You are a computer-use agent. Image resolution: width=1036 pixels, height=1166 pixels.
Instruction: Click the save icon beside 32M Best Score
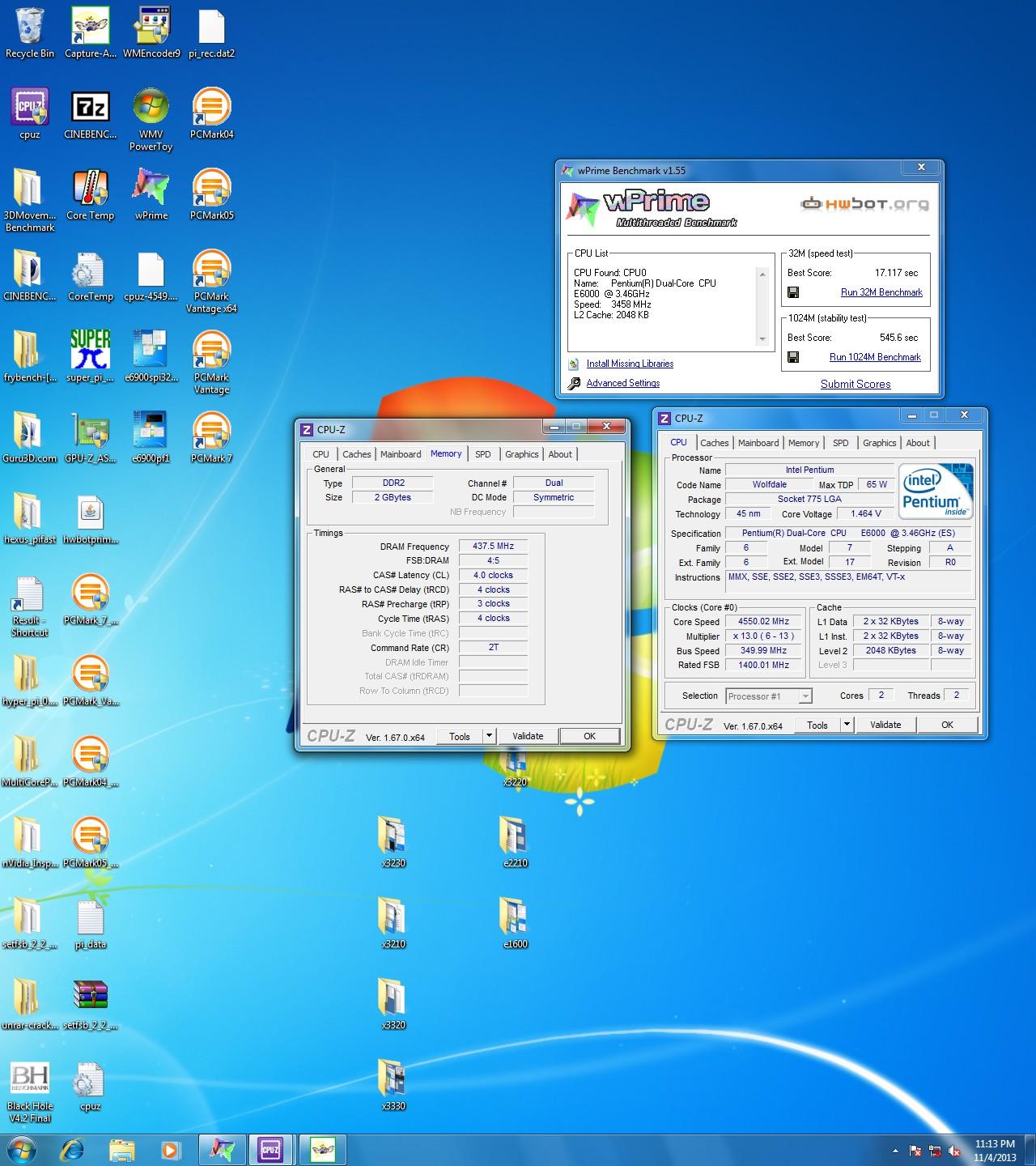click(793, 292)
